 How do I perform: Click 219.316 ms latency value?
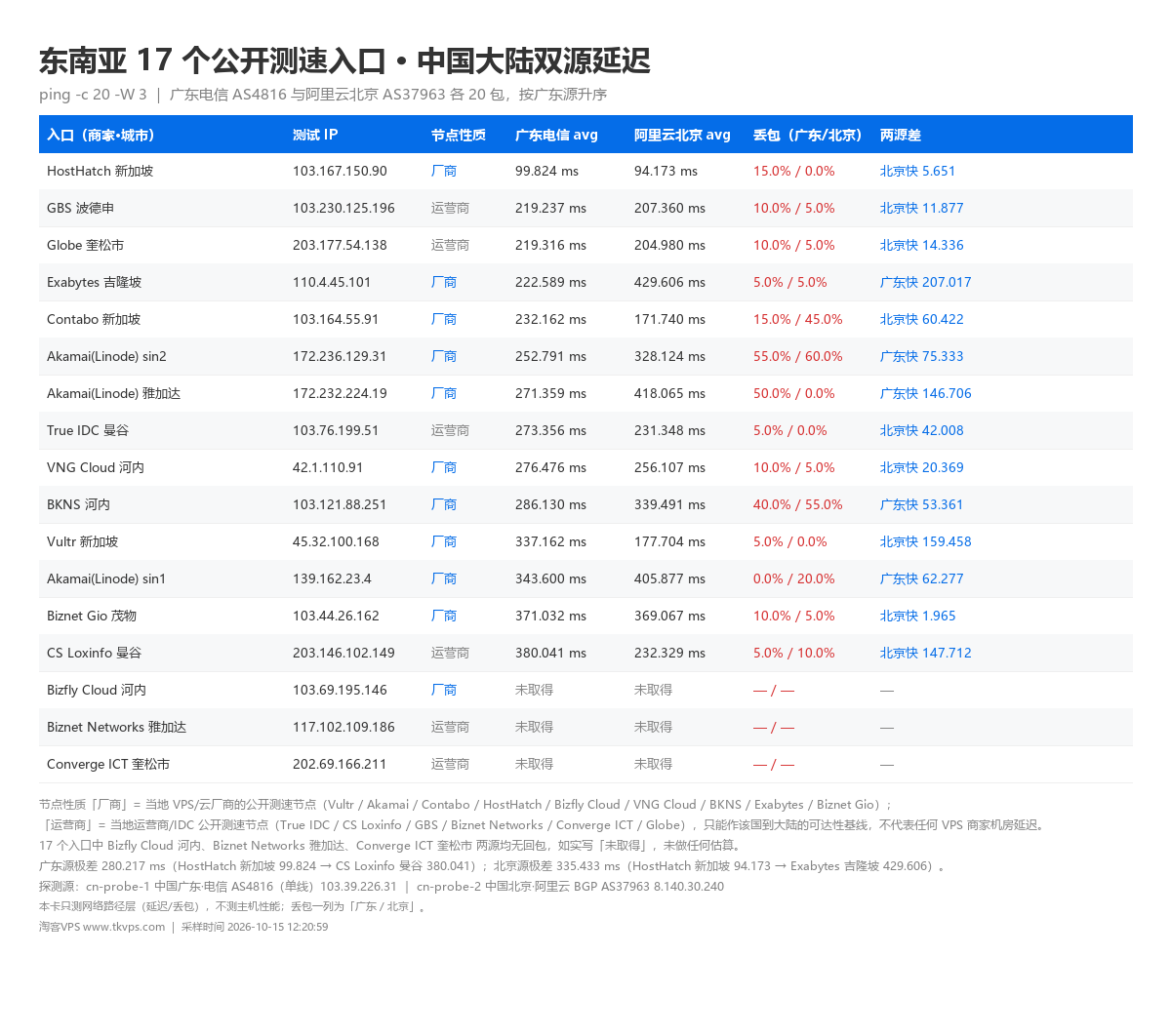pos(550,245)
